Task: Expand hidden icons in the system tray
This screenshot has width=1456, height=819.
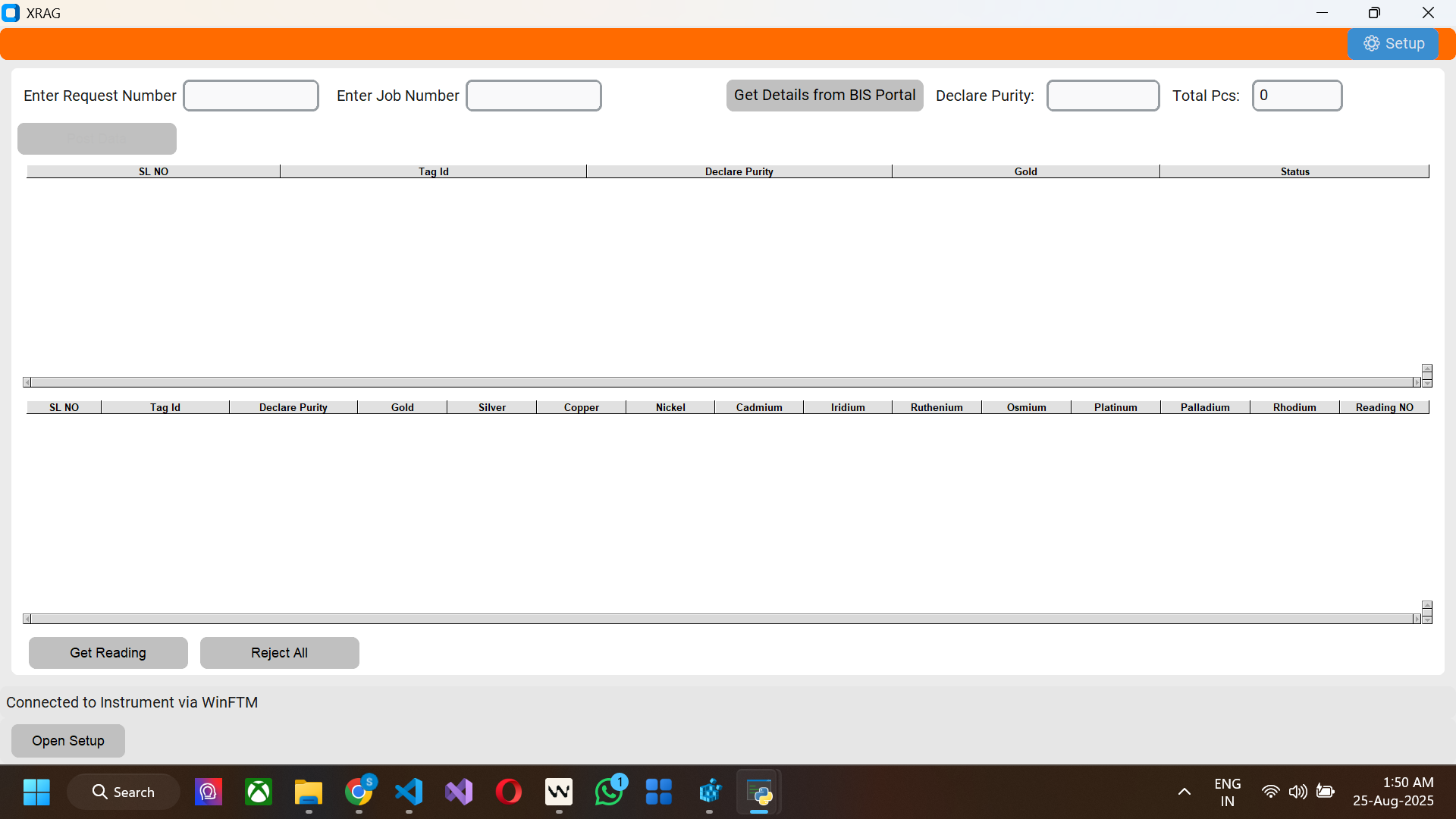Action: [1185, 791]
